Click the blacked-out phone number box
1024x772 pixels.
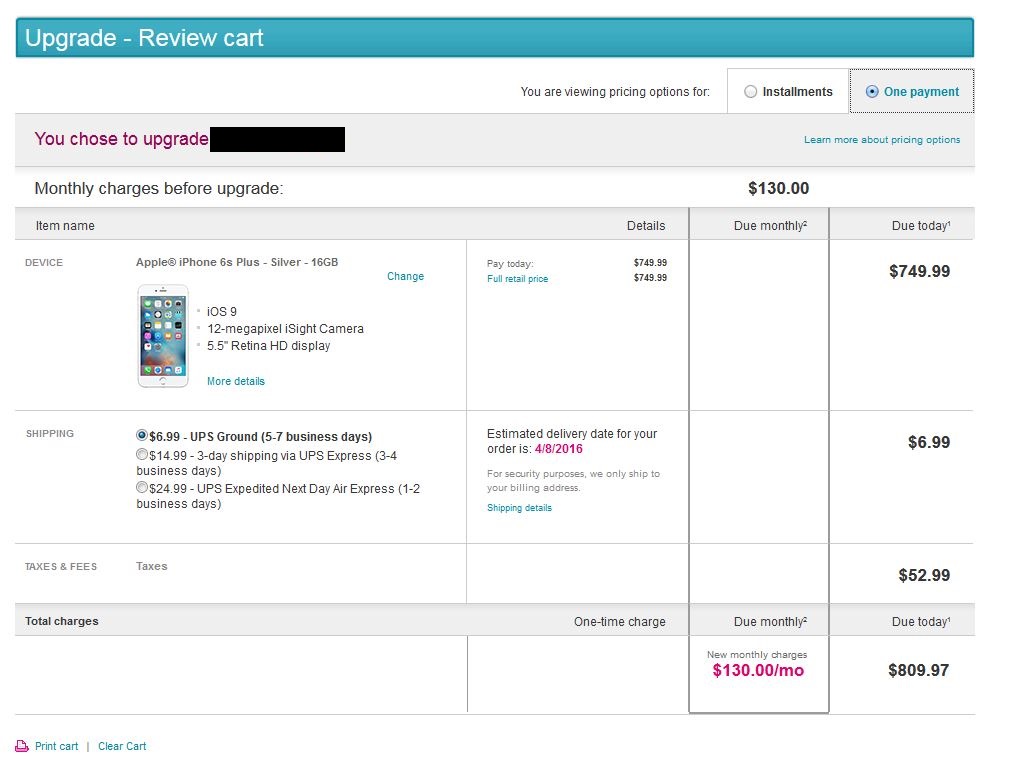(x=277, y=139)
